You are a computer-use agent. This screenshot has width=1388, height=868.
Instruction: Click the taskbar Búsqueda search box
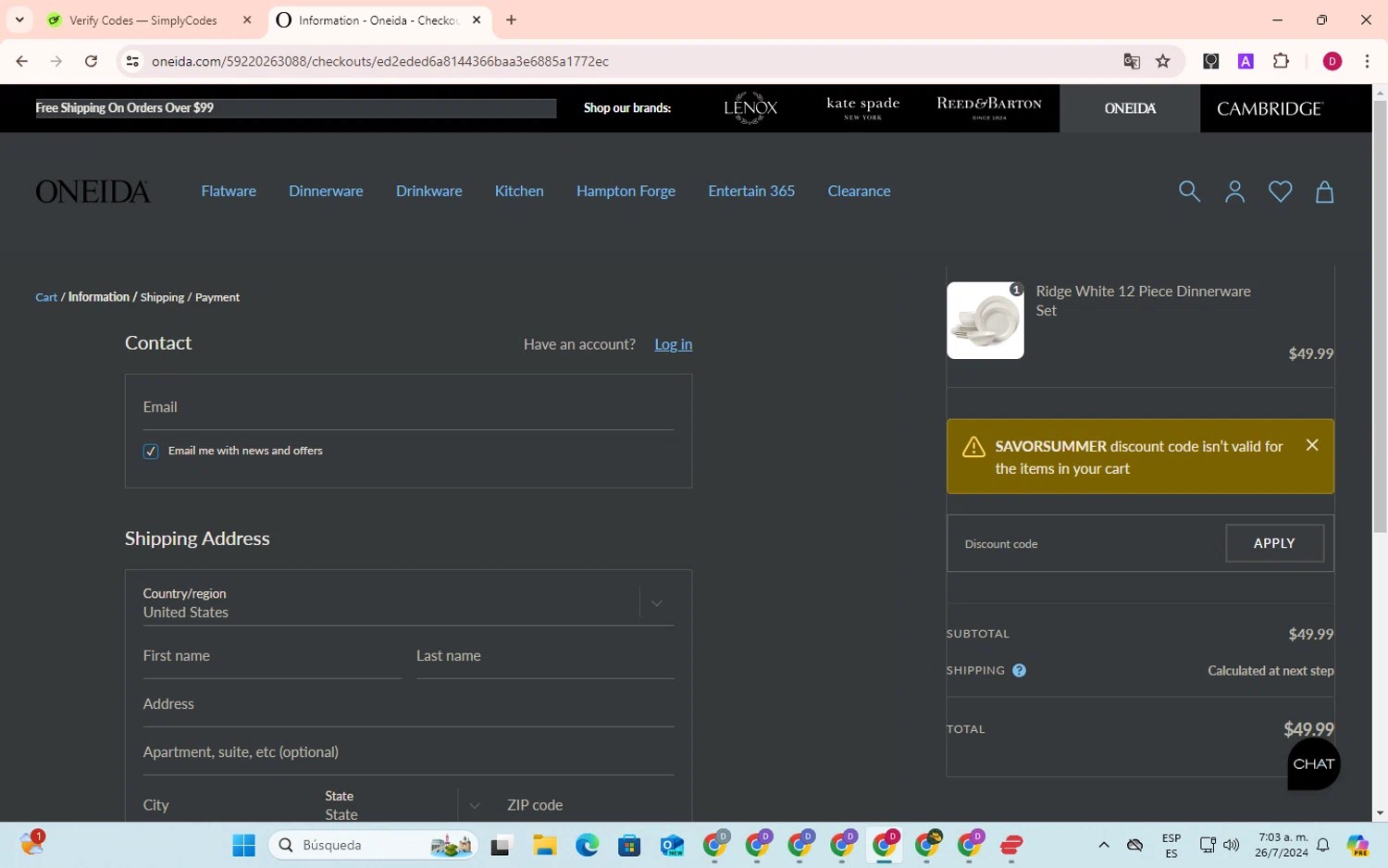(x=373, y=845)
